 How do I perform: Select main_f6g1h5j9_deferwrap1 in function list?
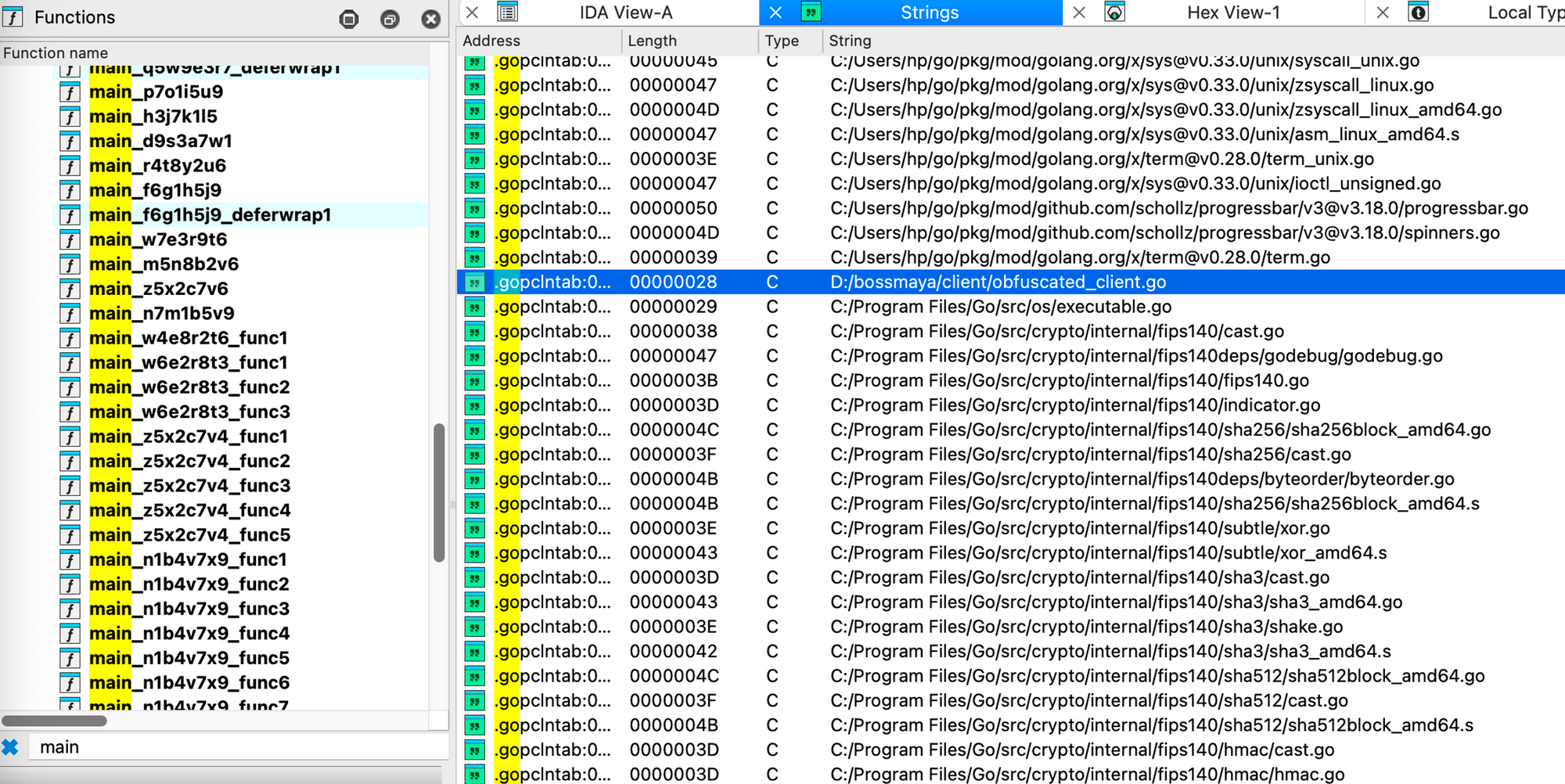click(x=210, y=215)
